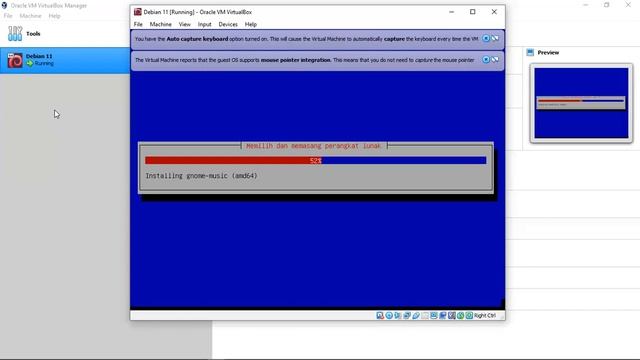
Task: Restore down the VirtualBox Manager window
Action: 607,5
